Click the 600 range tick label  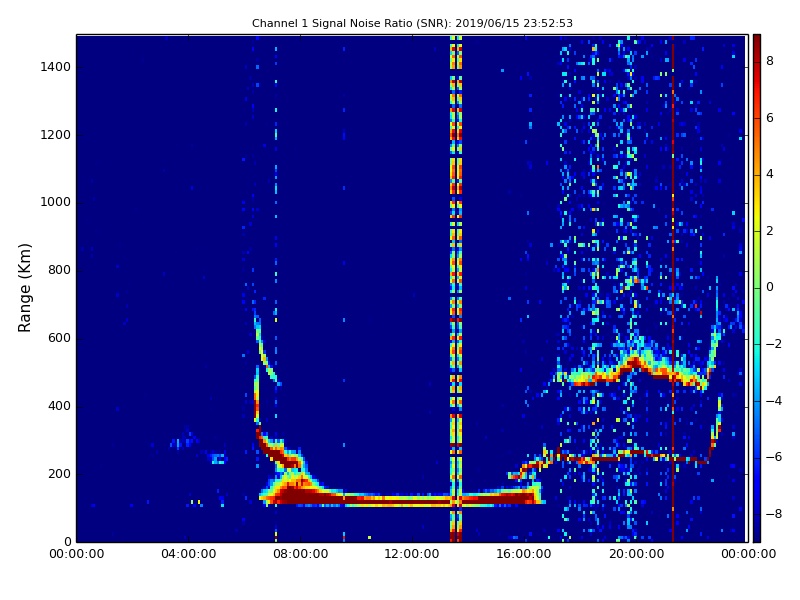pyautogui.click(x=59, y=338)
